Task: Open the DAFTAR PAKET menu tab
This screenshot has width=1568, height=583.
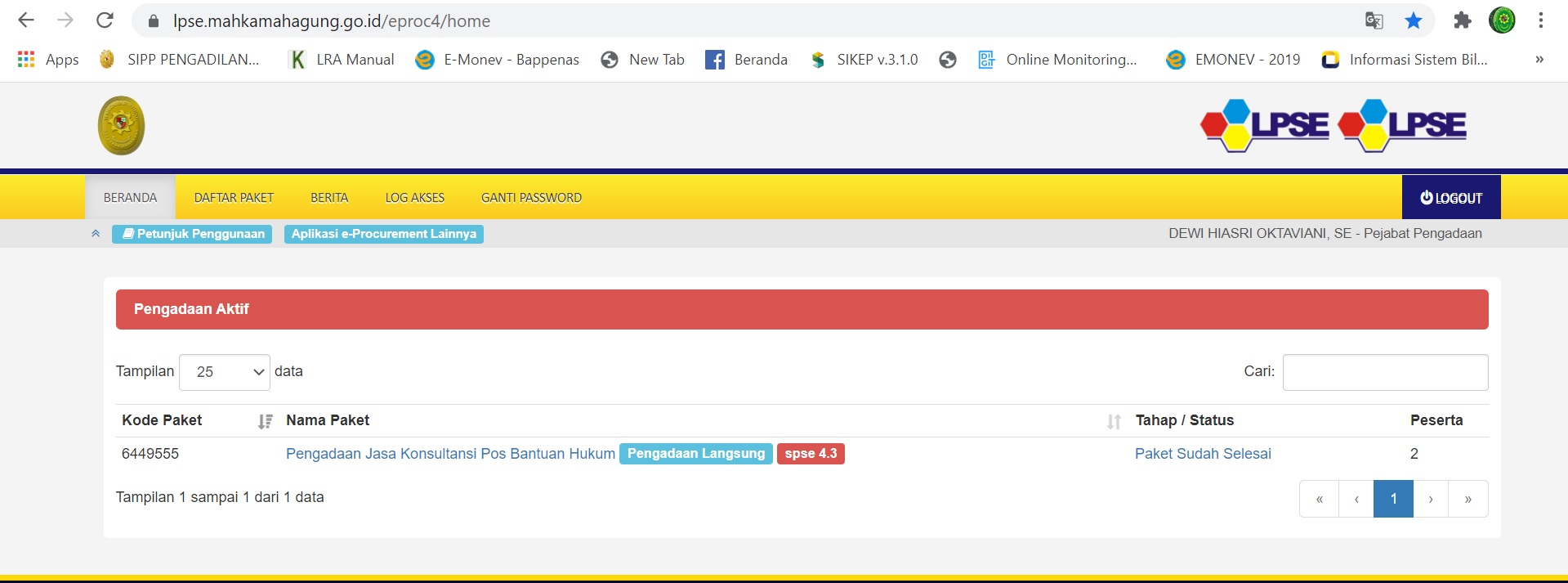Action: click(x=234, y=198)
